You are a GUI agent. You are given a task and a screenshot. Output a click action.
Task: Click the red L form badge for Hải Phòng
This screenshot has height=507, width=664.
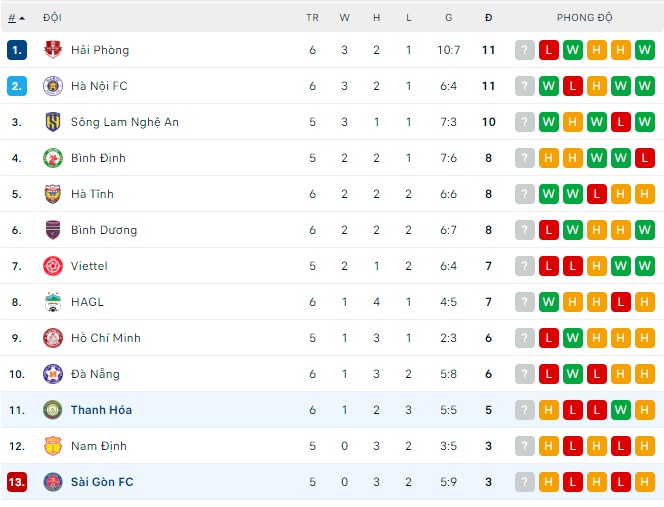click(549, 50)
